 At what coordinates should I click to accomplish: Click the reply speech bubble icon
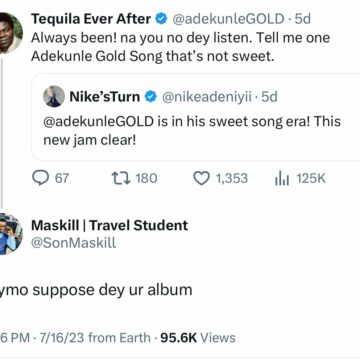[x=40, y=178]
